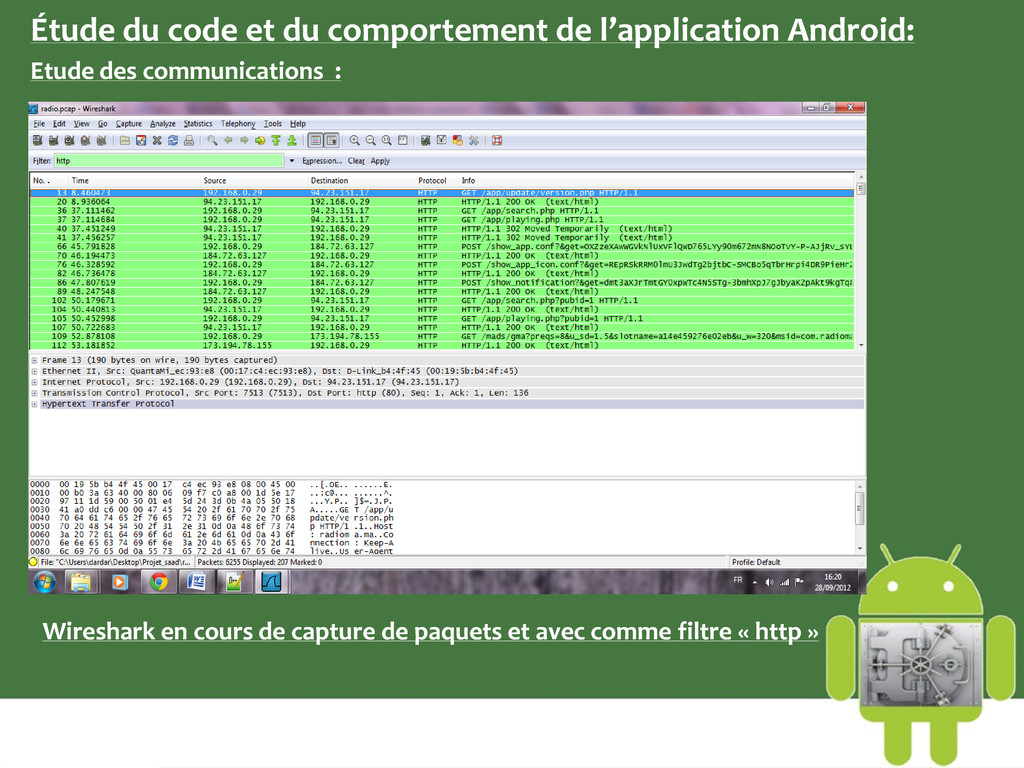Screen dimensions: 1024x768
Task: Open the Statistics menu
Action: (198, 123)
